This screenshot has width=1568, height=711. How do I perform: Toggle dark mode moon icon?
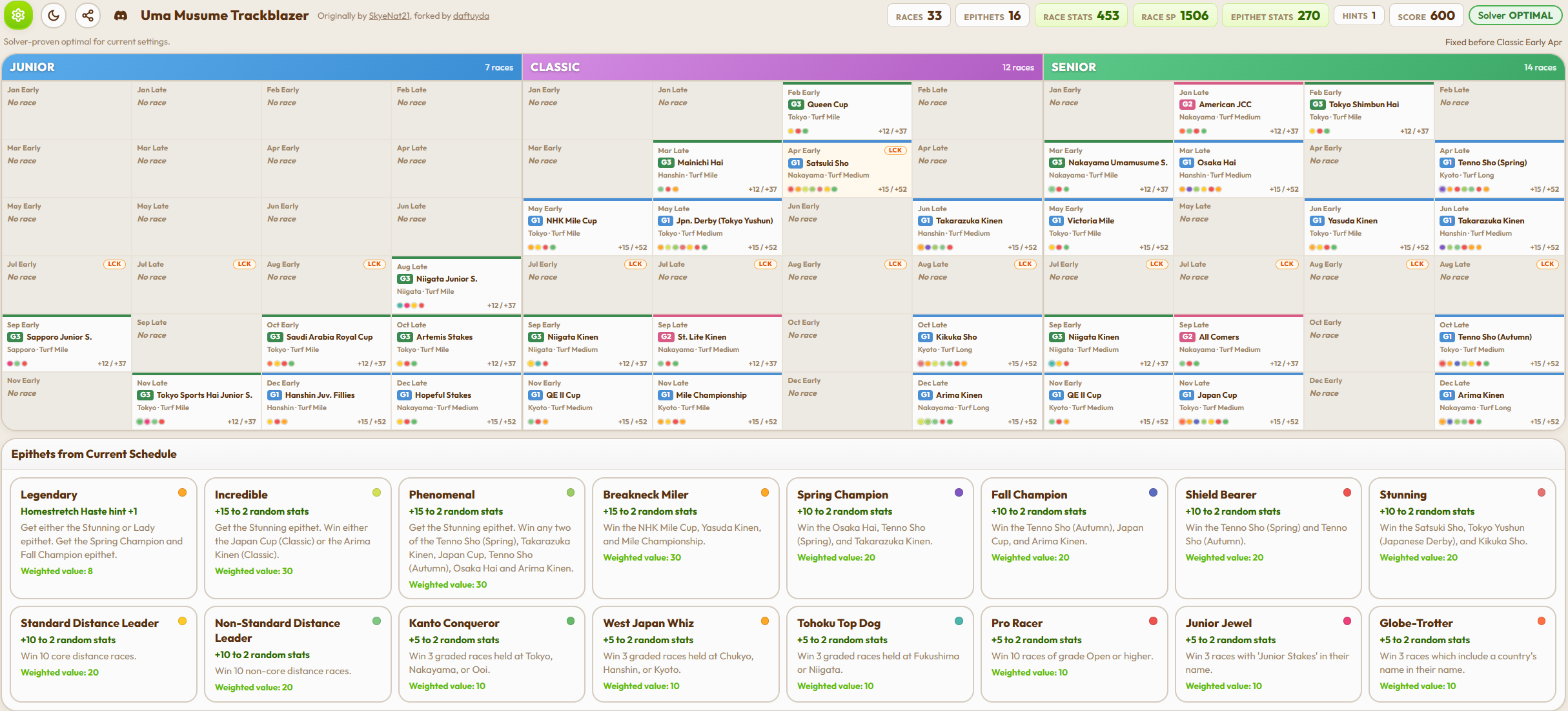(x=54, y=15)
